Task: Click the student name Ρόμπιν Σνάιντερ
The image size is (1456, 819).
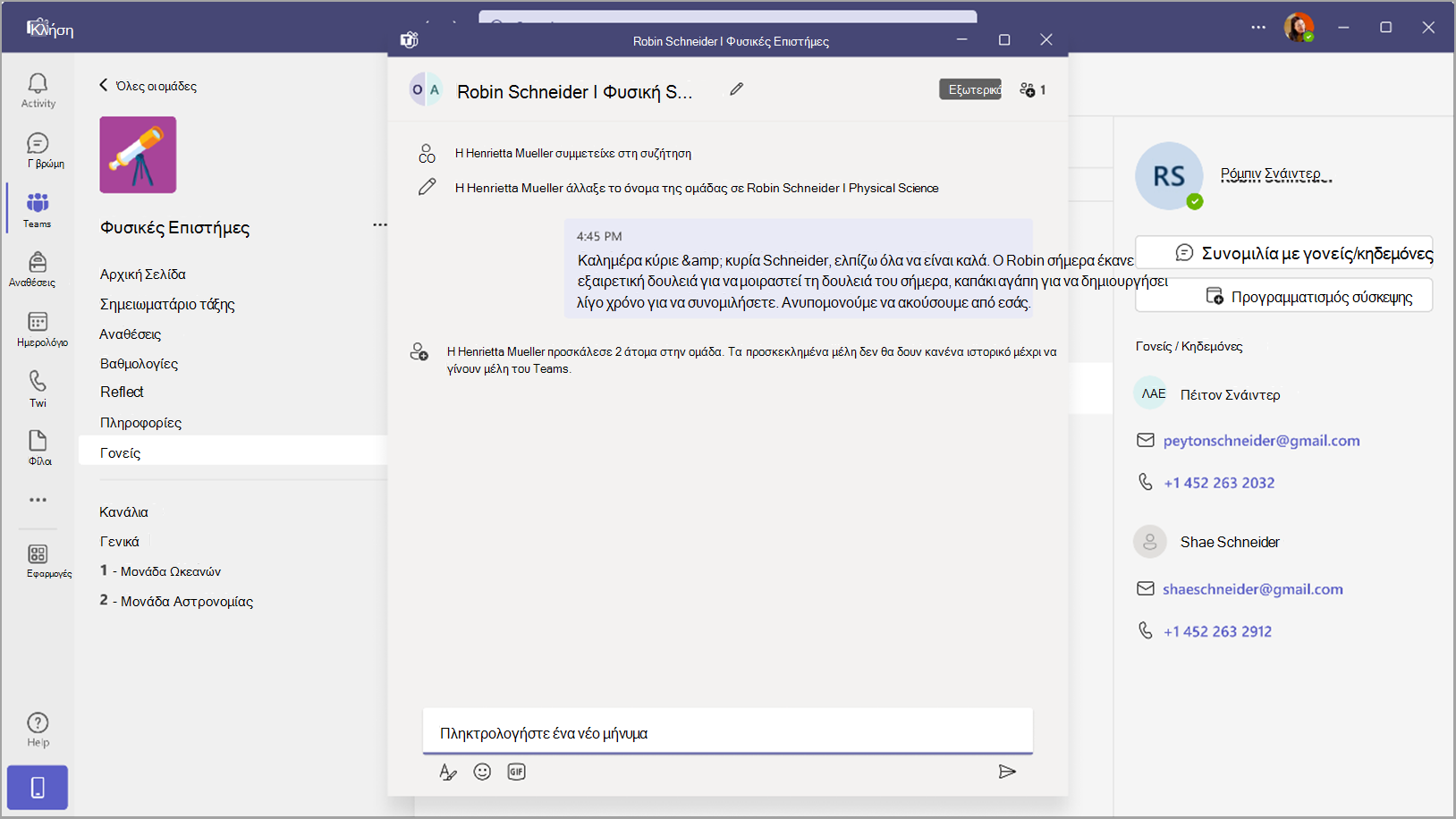Action: [x=1276, y=173]
